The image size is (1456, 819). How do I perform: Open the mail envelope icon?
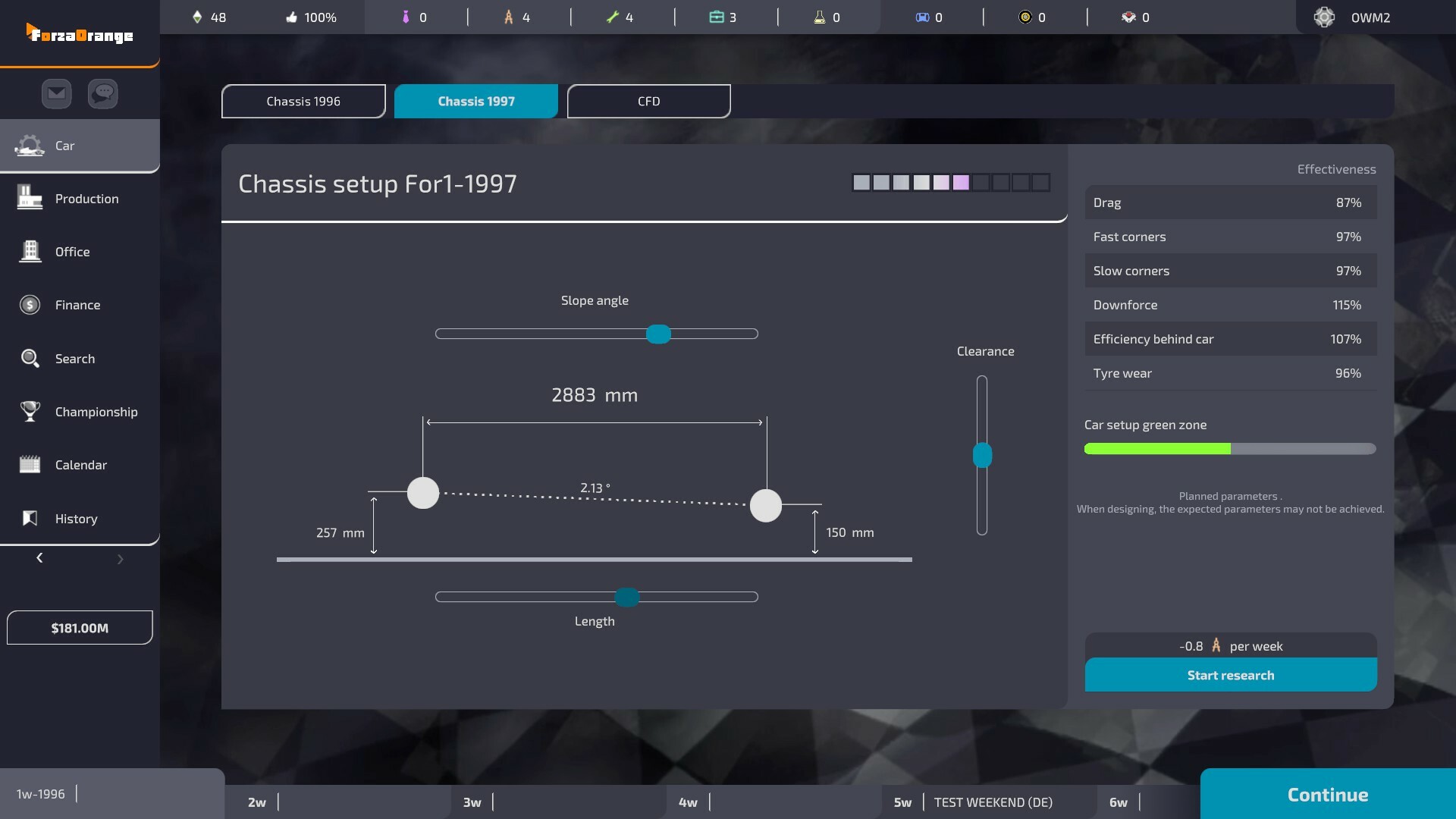point(55,93)
